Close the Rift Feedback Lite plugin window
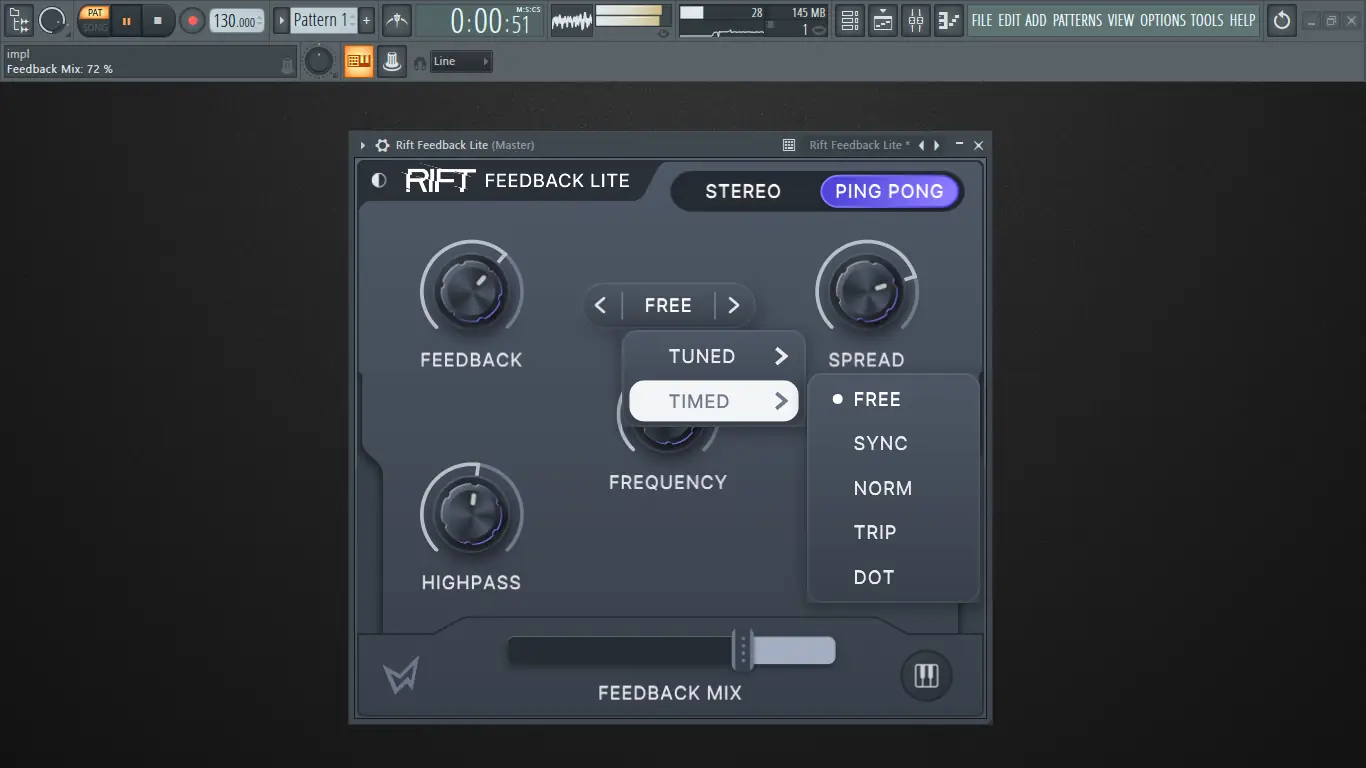The image size is (1366, 768). pos(979,145)
